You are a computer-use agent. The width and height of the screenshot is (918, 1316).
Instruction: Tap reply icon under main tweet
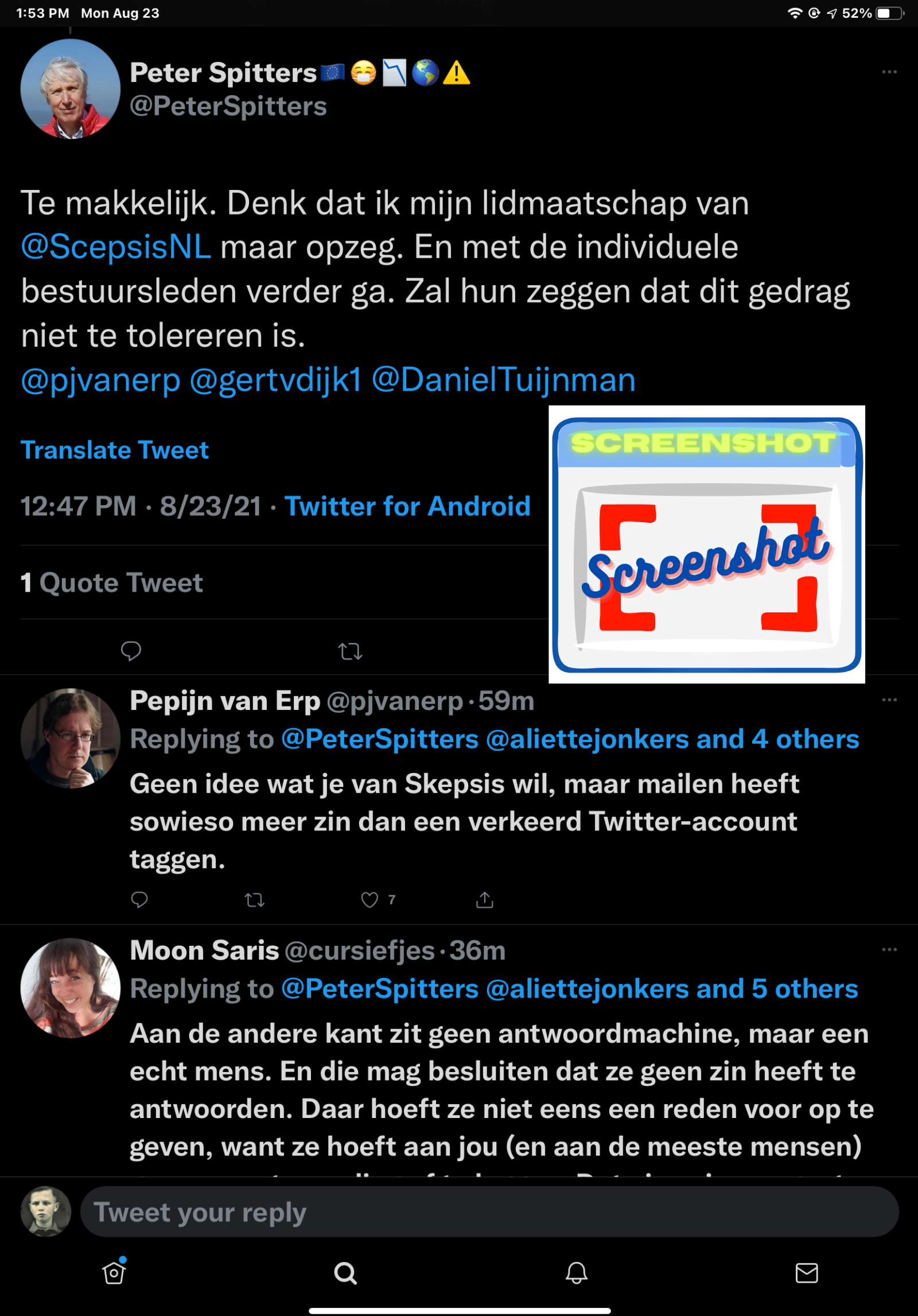tap(131, 651)
